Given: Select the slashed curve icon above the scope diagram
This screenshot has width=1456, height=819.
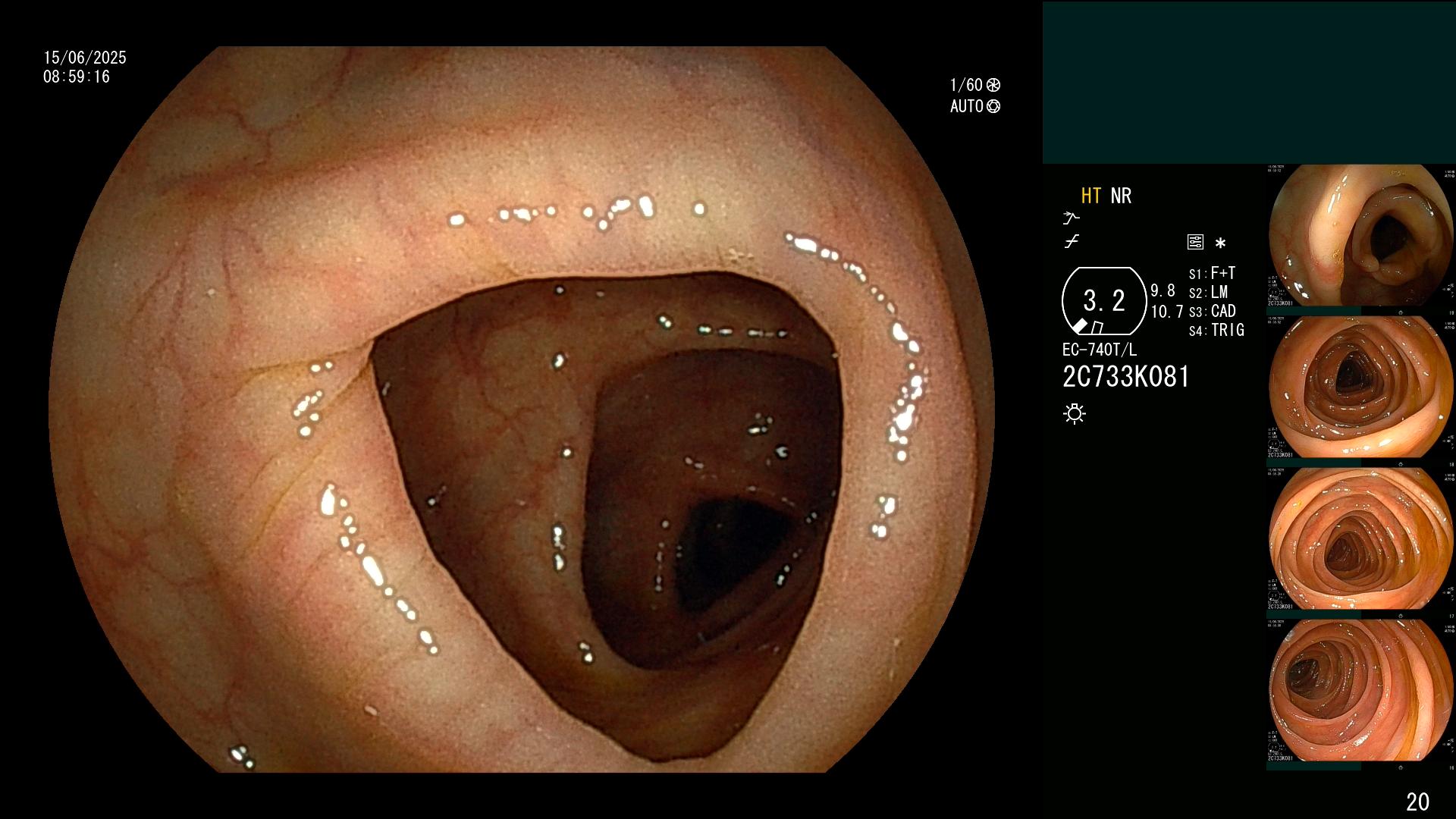Looking at the screenshot, I should point(1072,242).
